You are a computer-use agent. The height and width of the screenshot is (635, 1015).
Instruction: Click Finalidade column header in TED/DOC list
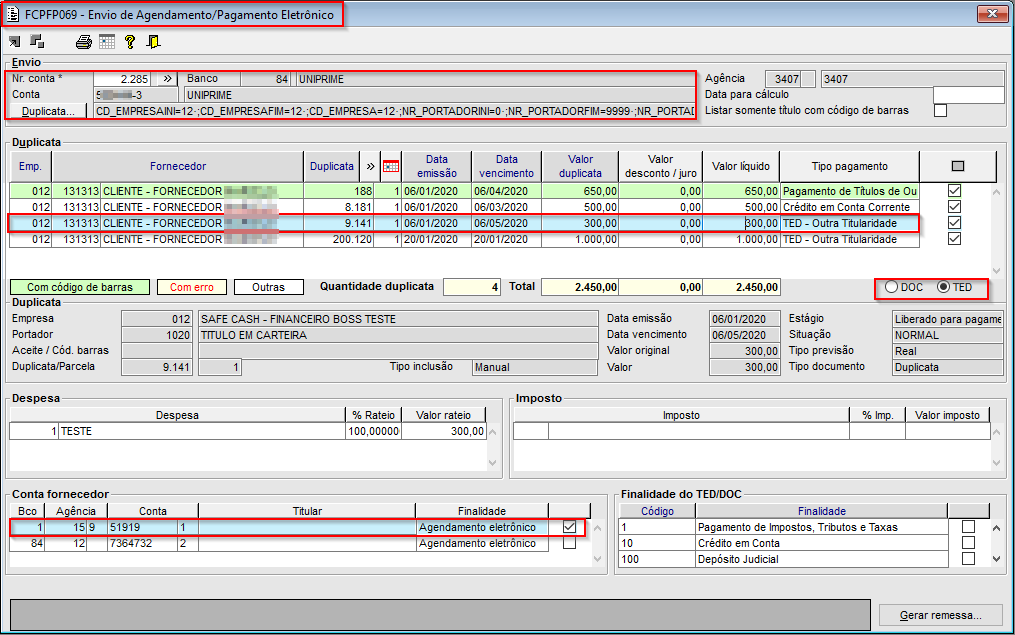pyautogui.click(x=821, y=511)
